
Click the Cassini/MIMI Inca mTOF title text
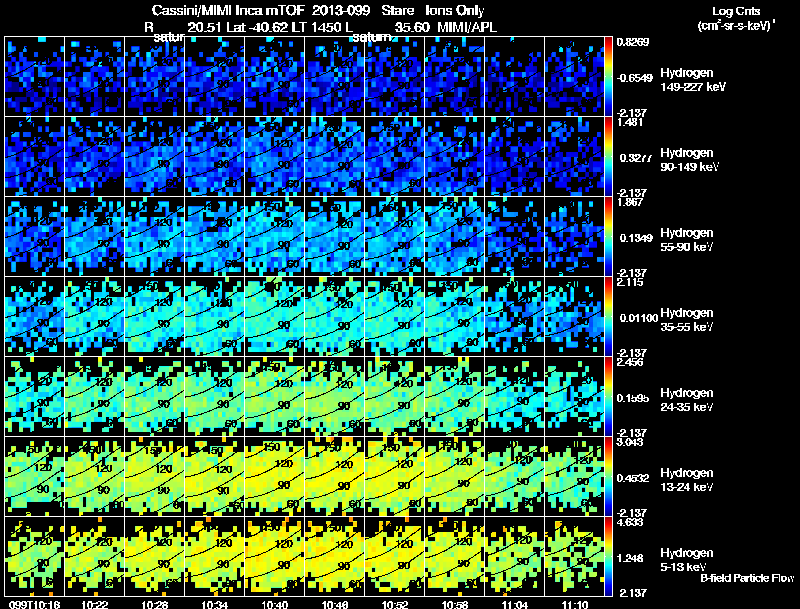tap(228, 10)
